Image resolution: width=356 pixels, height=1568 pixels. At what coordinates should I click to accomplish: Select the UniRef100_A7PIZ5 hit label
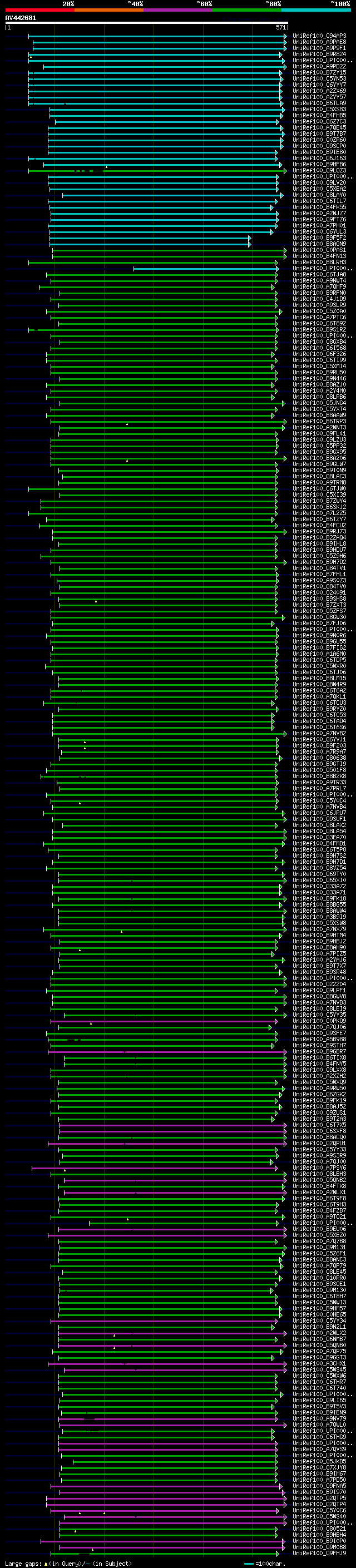click(x=319, y=954)
